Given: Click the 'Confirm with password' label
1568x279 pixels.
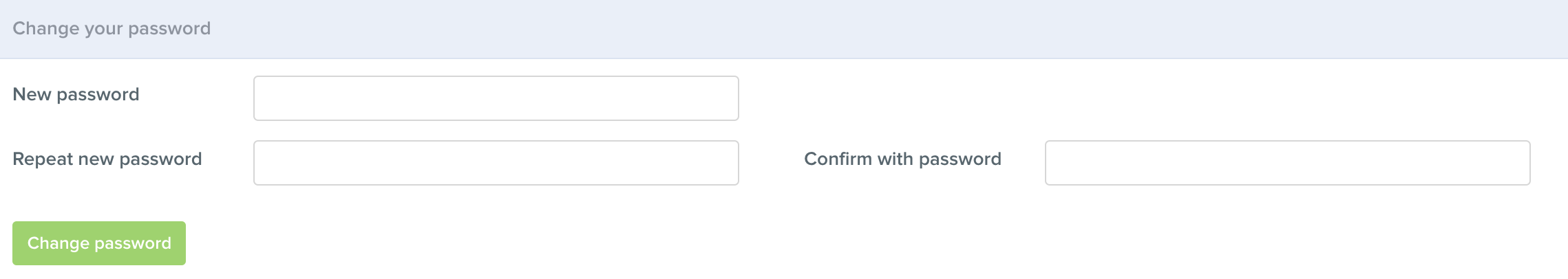Looking at the screenshot, I should click(x=902, y=159).
